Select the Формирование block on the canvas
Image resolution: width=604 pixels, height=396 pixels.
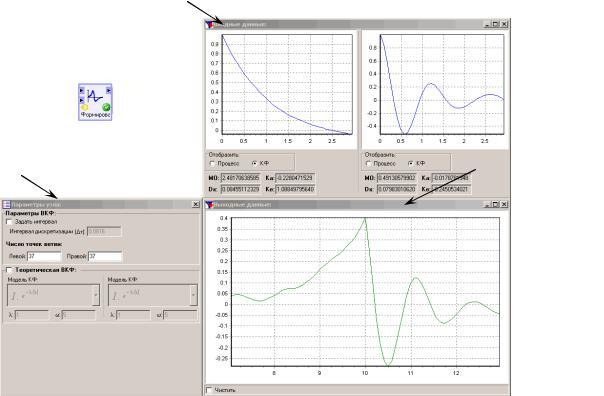coord(95,102)
